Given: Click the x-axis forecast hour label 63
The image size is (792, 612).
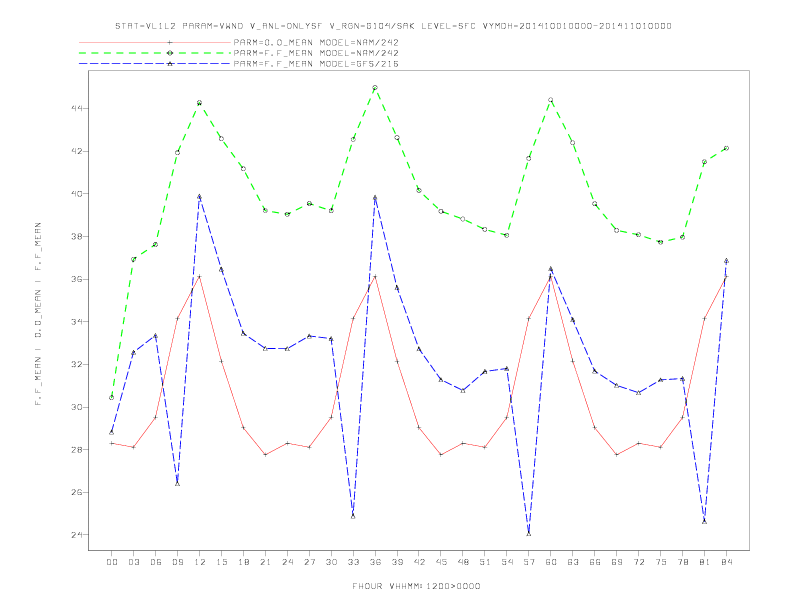Looking at the screenshot, I should pyautogui.click(x=573, y=562).
